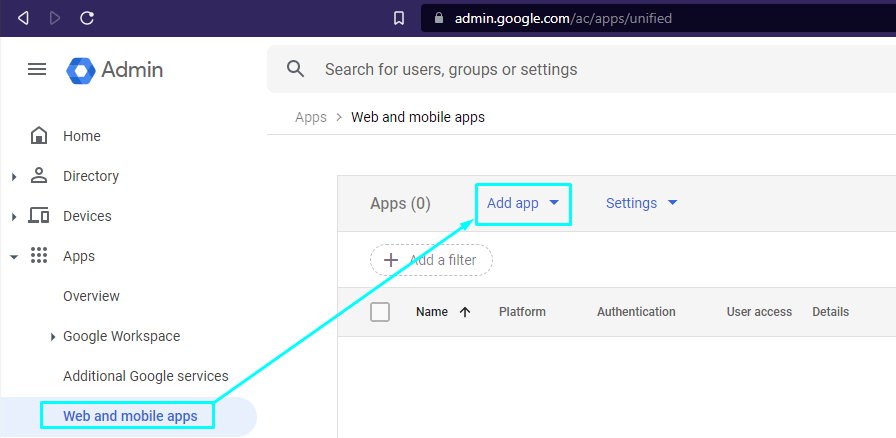Click the Home house icon

[39, 136]
